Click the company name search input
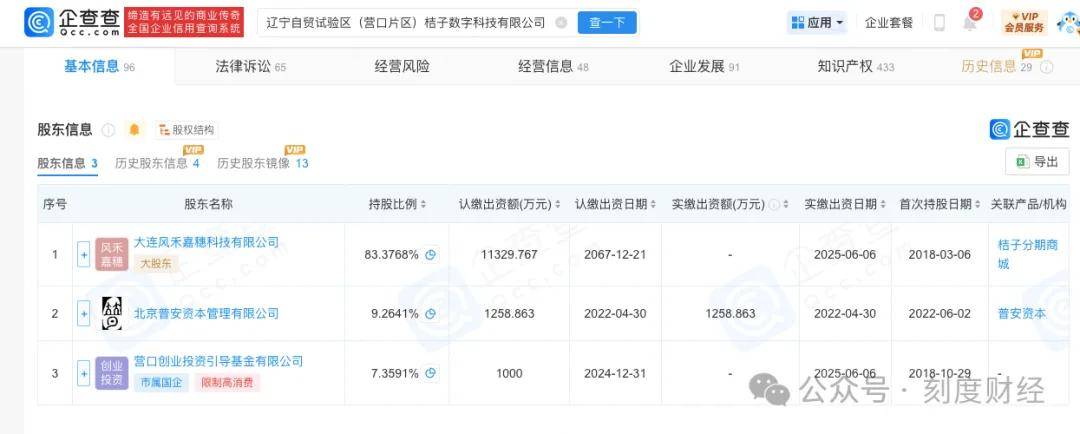Screen dimensions: 1080x434 [406, 23]
